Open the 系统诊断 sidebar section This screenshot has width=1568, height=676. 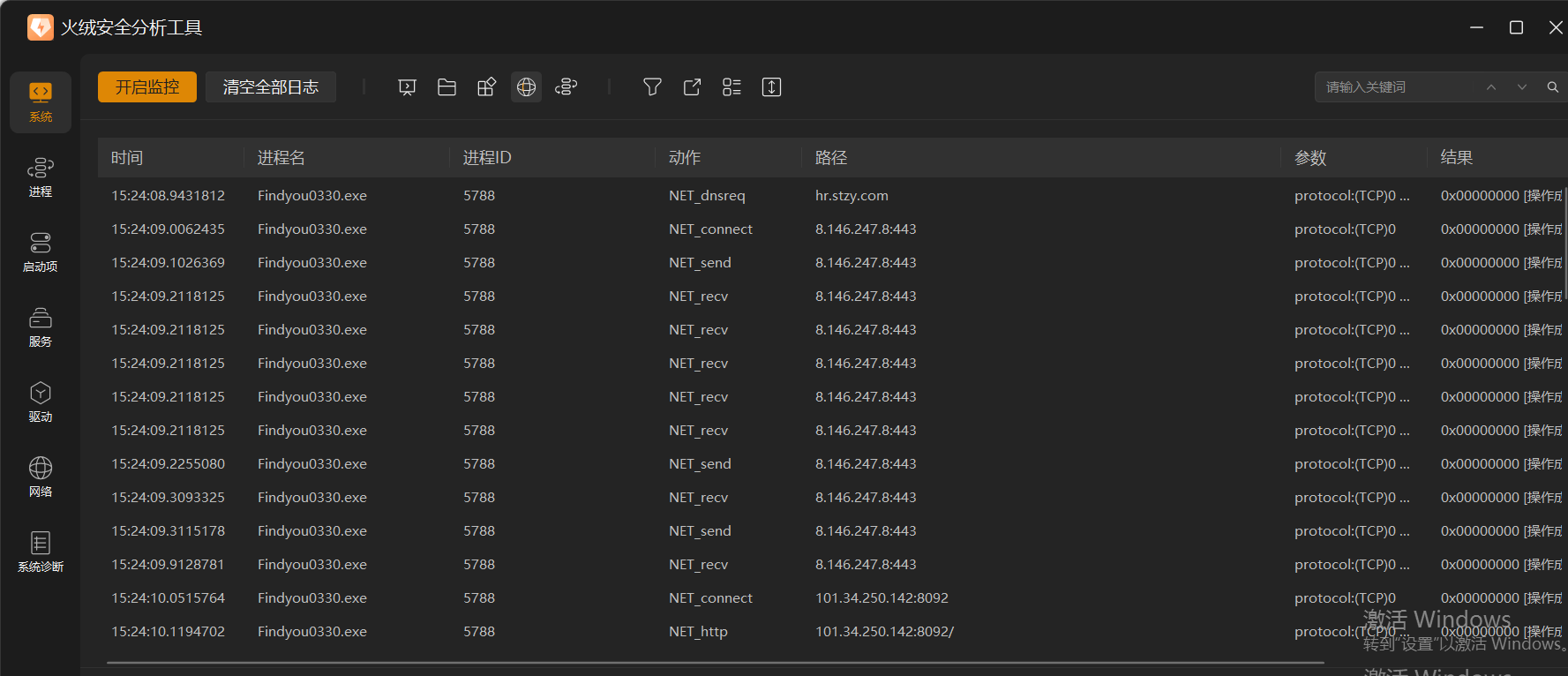coord(41,552)
